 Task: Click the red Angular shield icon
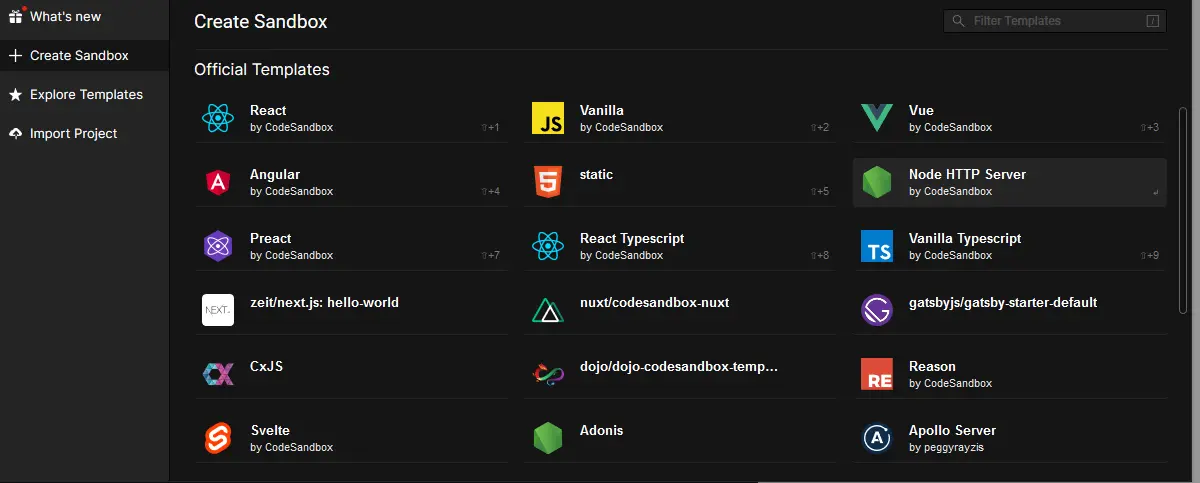click(217, 182)
